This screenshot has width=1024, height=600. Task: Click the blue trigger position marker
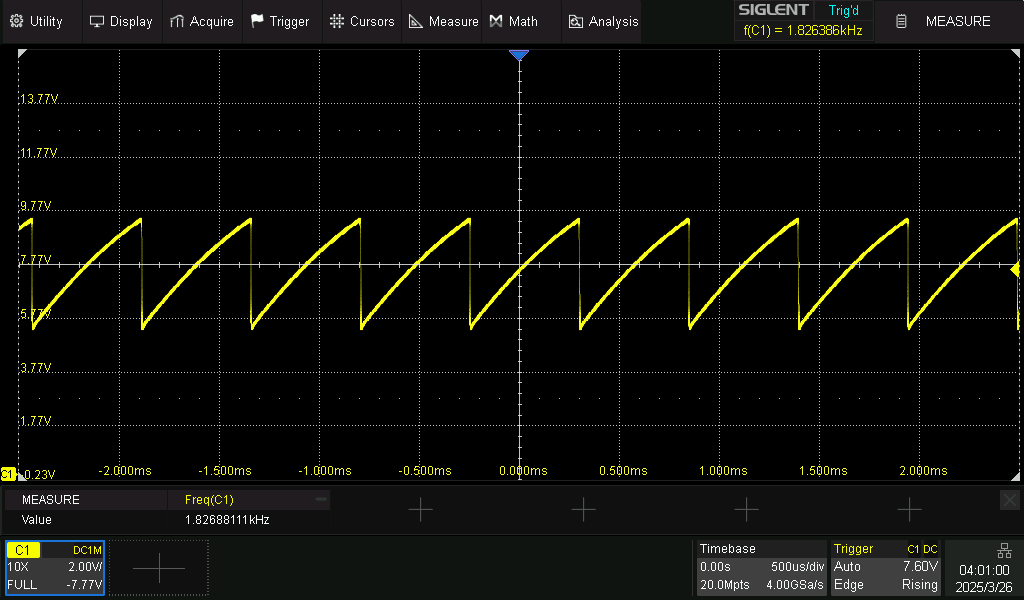click(519, 55)
